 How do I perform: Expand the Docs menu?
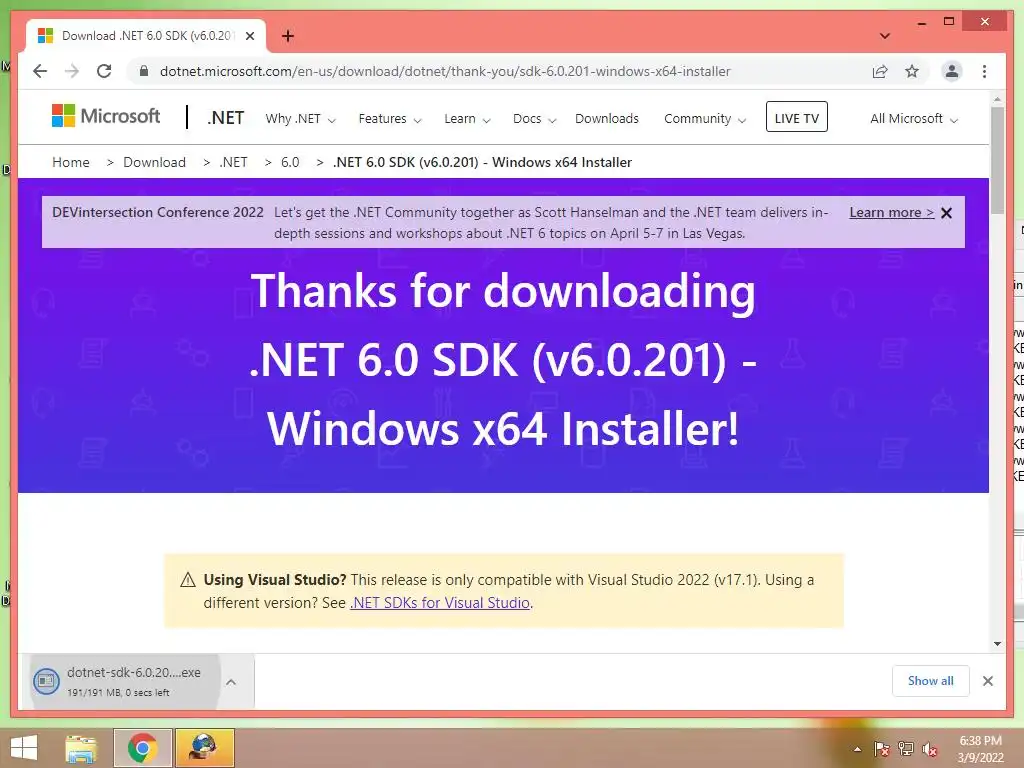click(534, 119)
